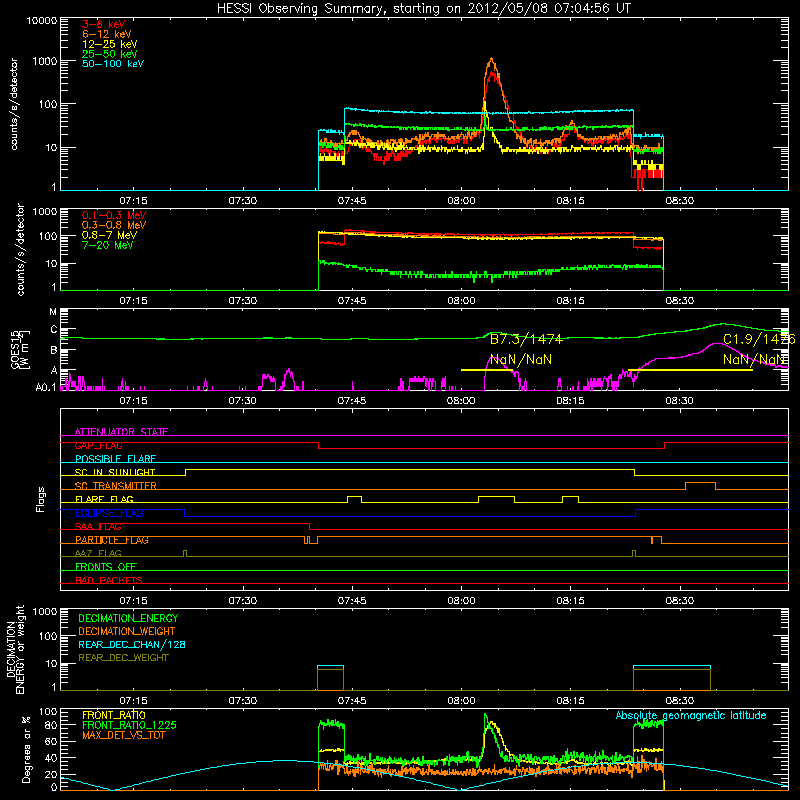The height and width of the screenshot is (800, 800).
Task: Click the Absolute geomagnetic latitude label
Action: coord(691,716)
